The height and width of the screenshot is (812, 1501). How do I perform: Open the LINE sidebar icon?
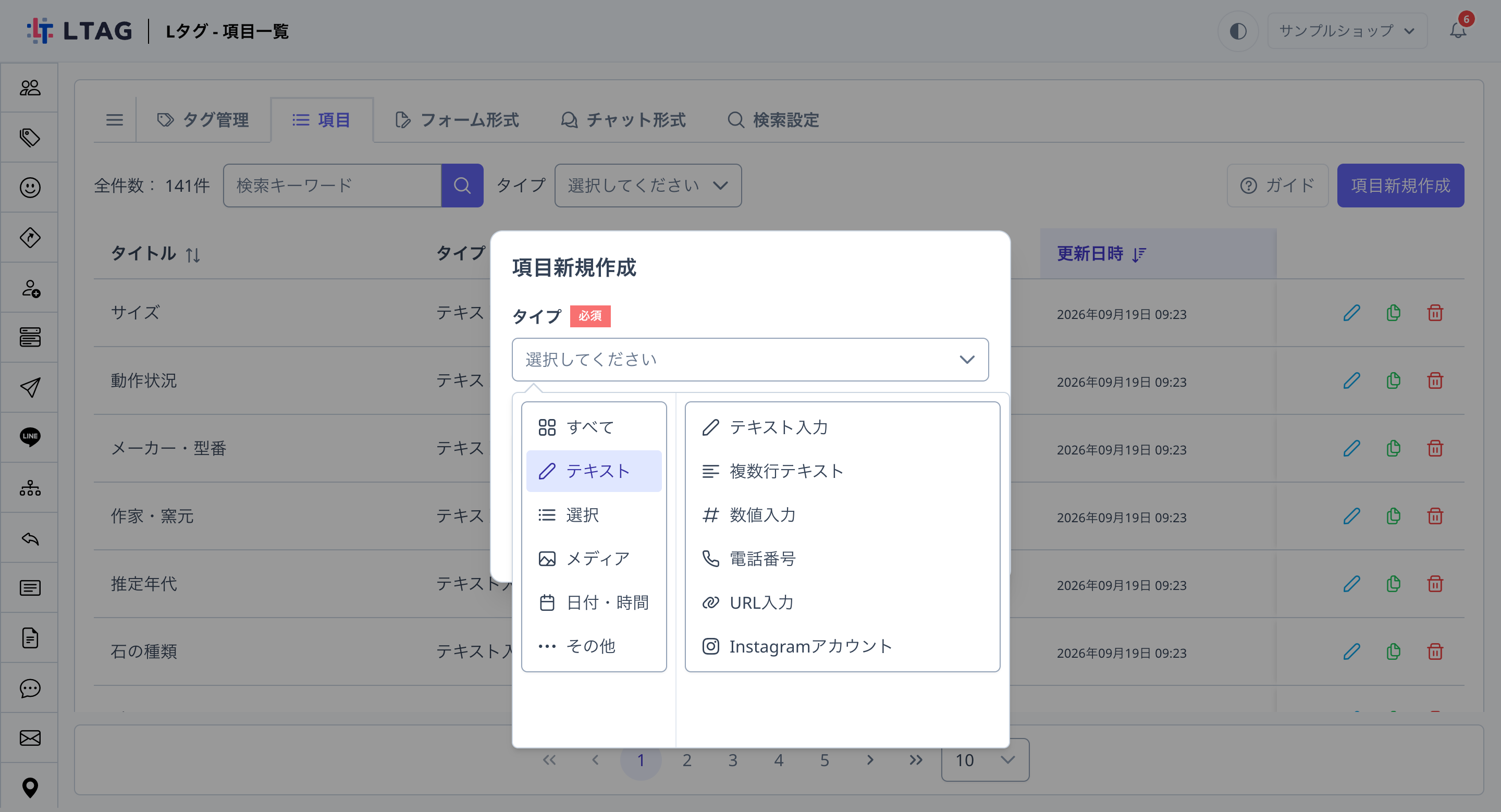click(x=30, y=437)
